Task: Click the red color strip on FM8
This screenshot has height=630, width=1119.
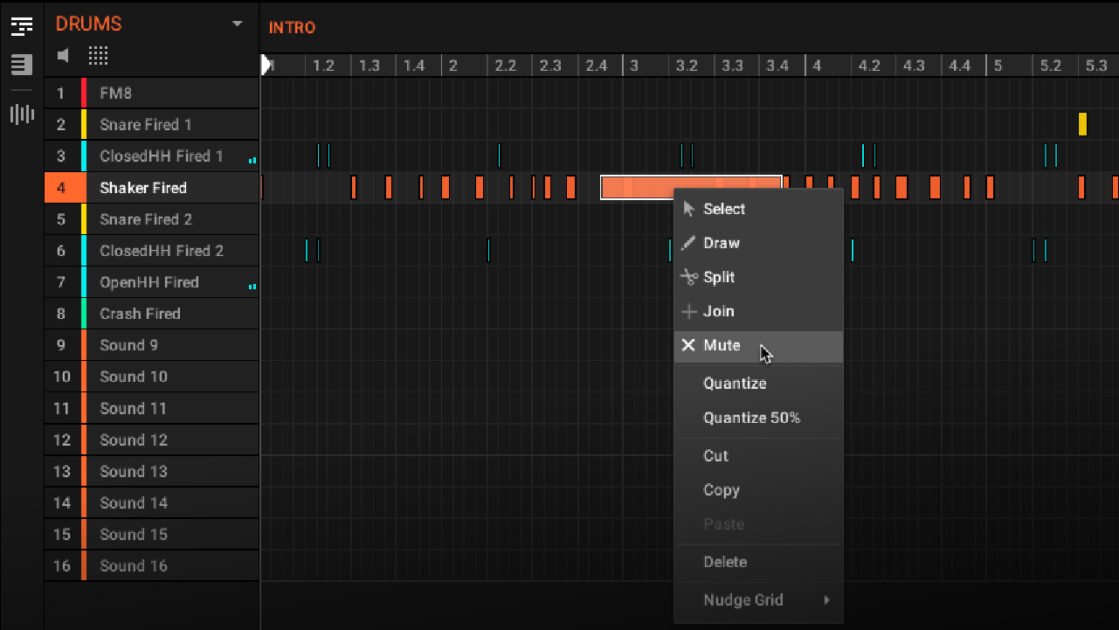Action: [83, 93]
